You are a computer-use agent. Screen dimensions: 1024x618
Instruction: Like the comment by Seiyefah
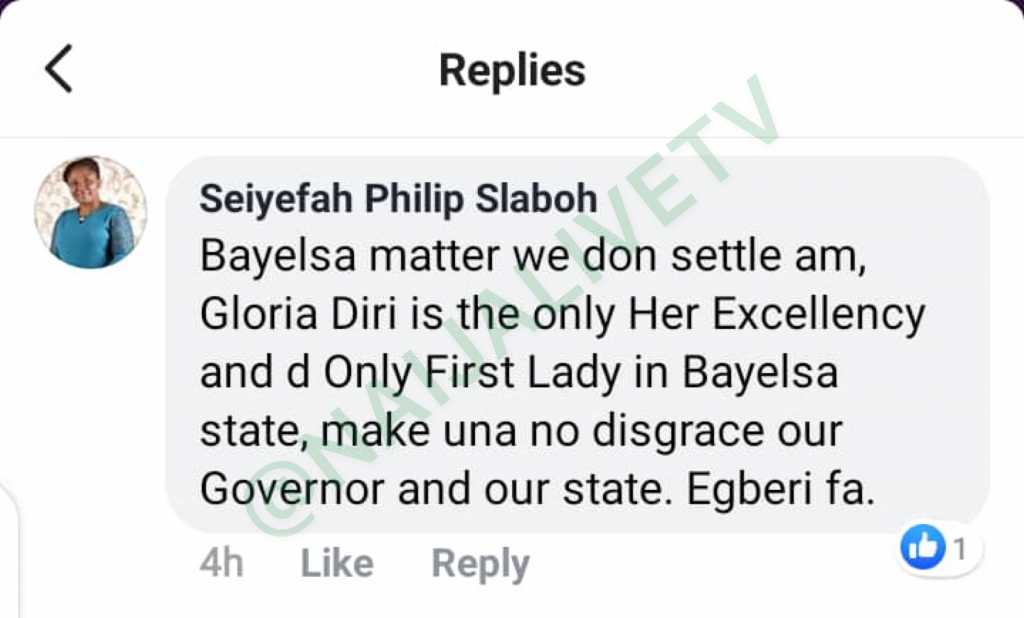pos(337,563)
